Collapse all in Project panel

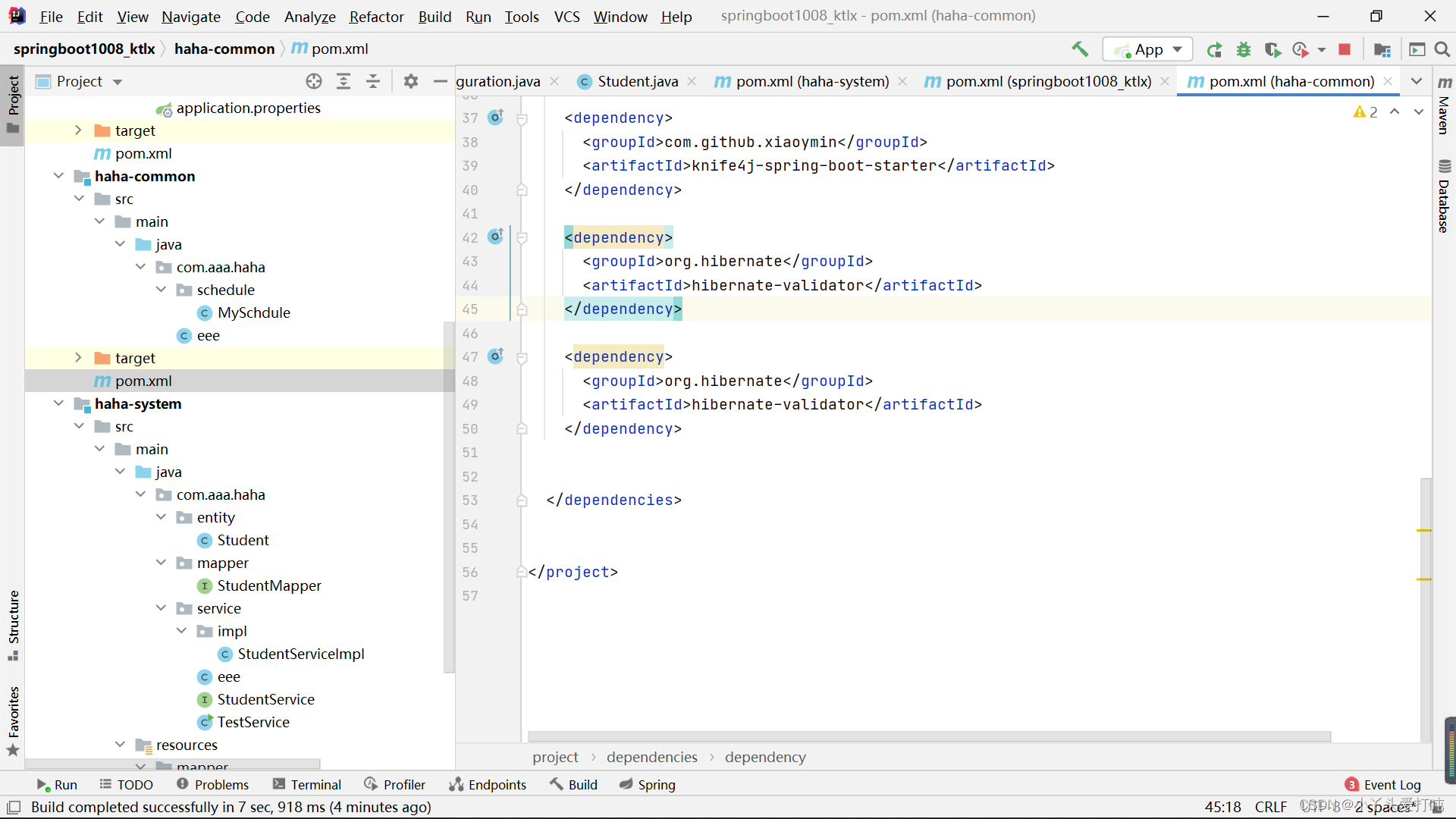[x=373, y=81]
